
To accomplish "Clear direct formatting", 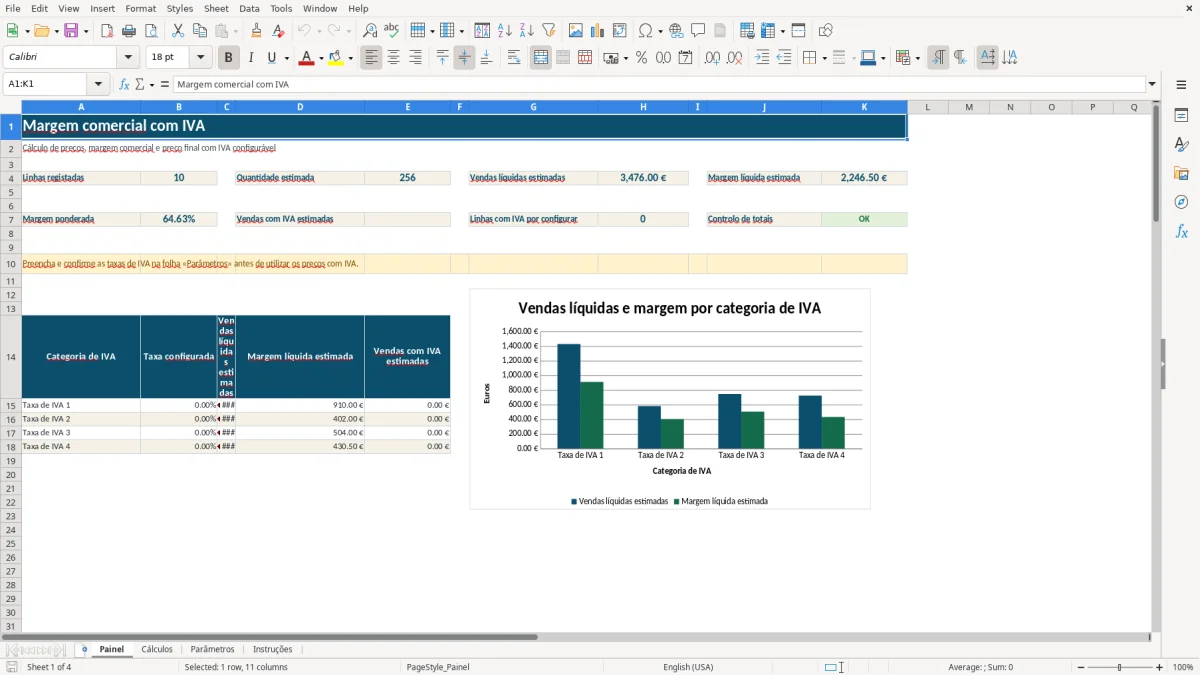I will [x=279, y=31].
